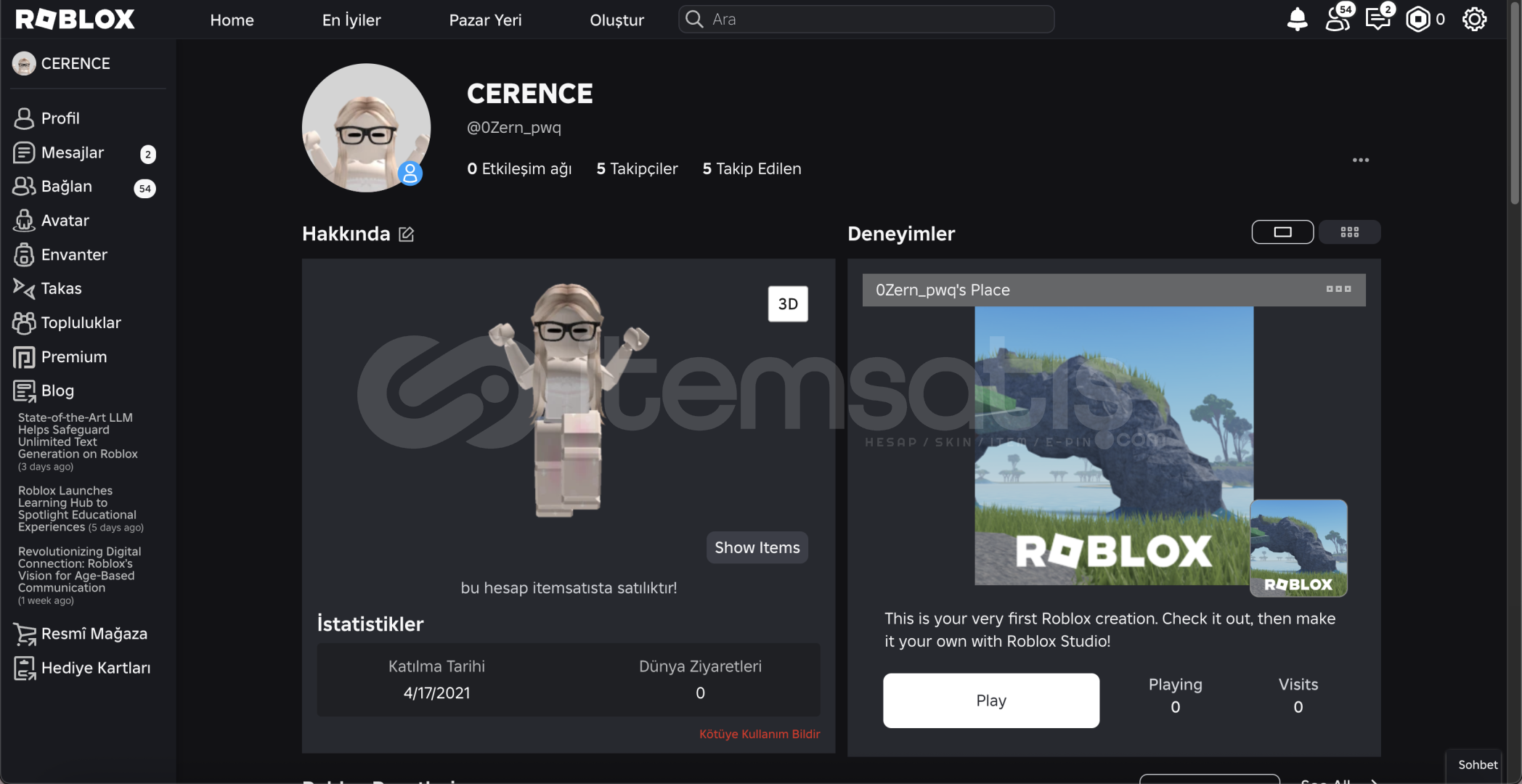The height and width of the screenshot is (784, 1522).
Task: Open Oluştur menu item
Action: click(616, 20)
